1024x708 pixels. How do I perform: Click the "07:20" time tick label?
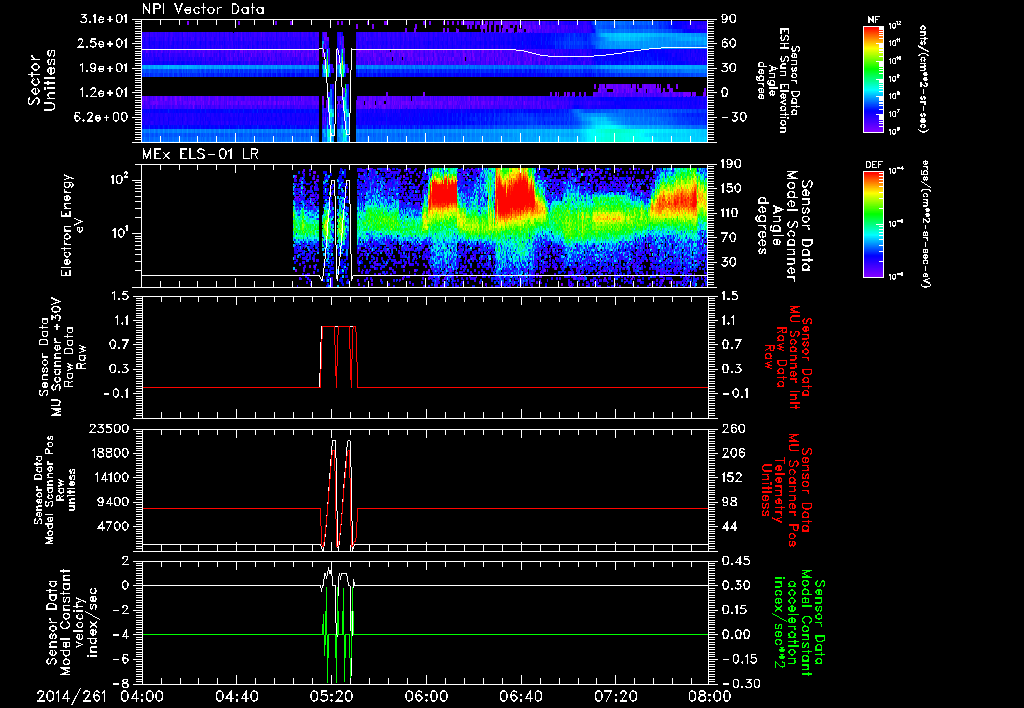pos(615,696)
